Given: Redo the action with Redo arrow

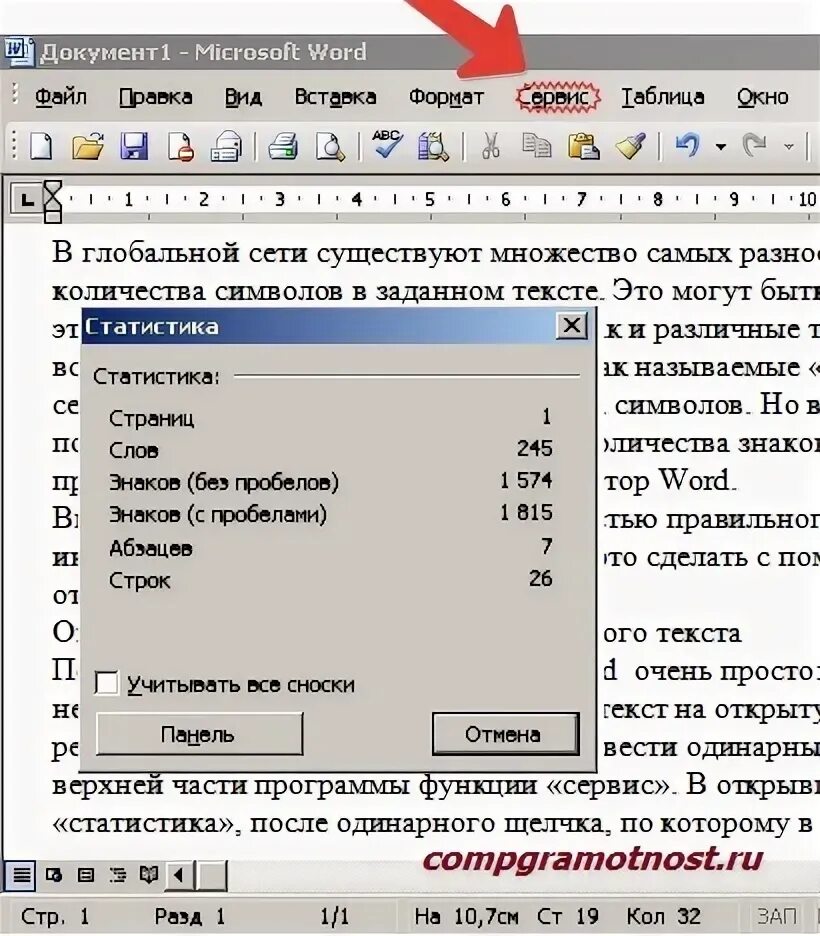Looking at the screenshot, I should coord(755,144).
